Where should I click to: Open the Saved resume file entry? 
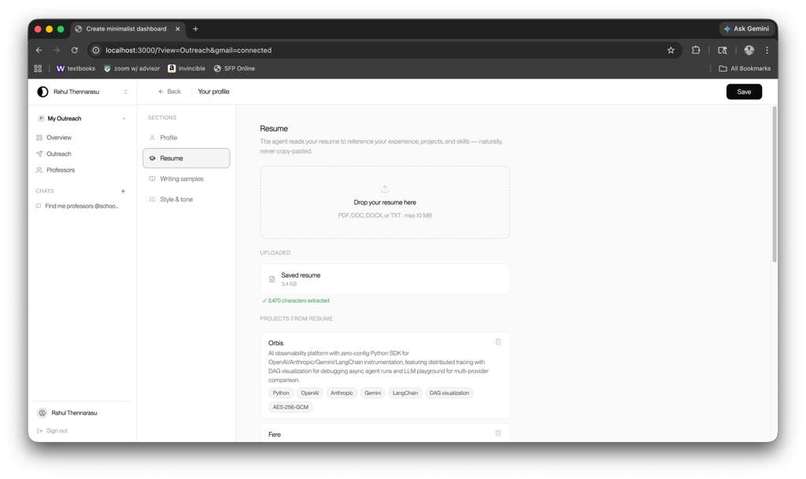(x=384, y=279)
